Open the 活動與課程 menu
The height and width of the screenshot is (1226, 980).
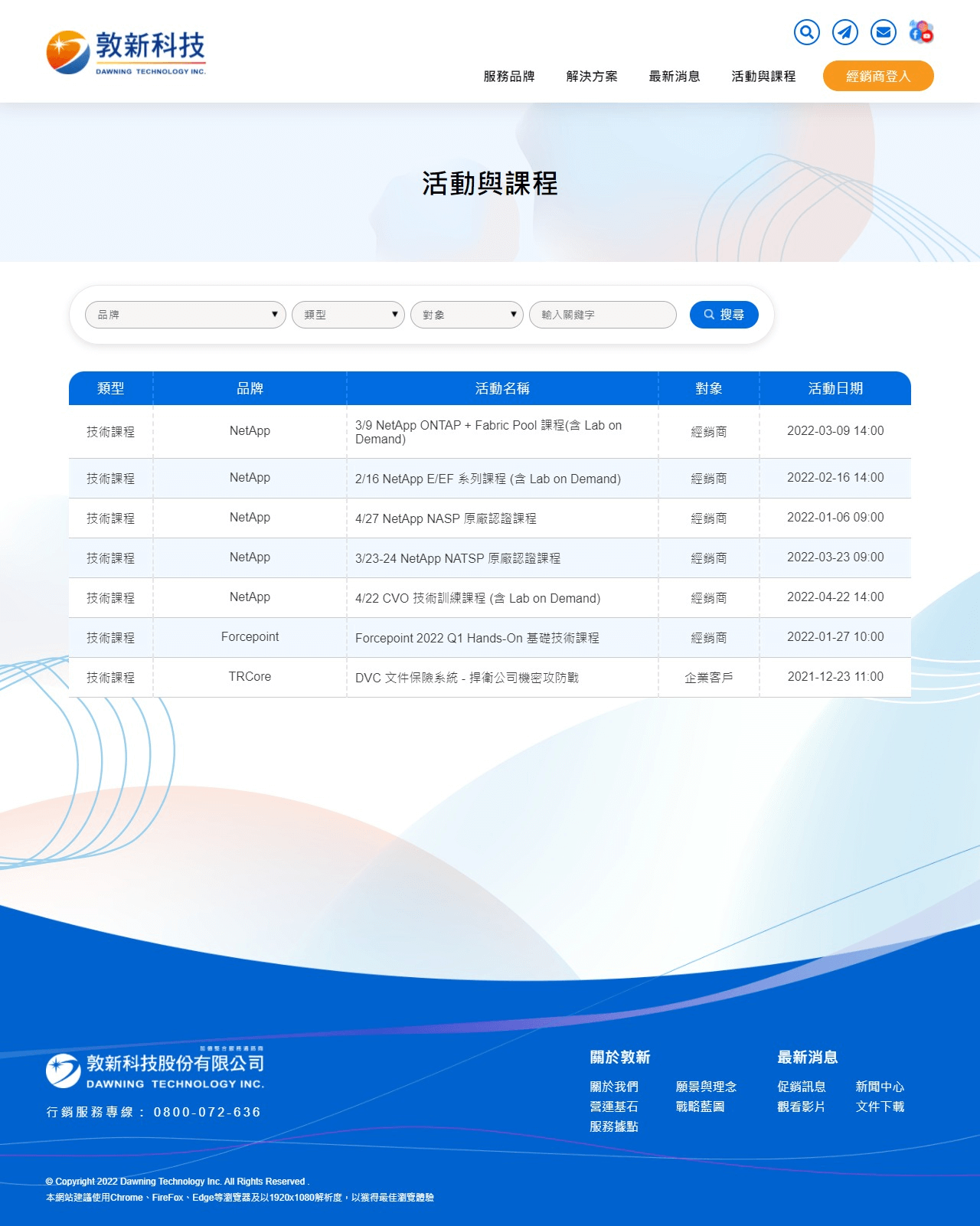coord(763,77)
